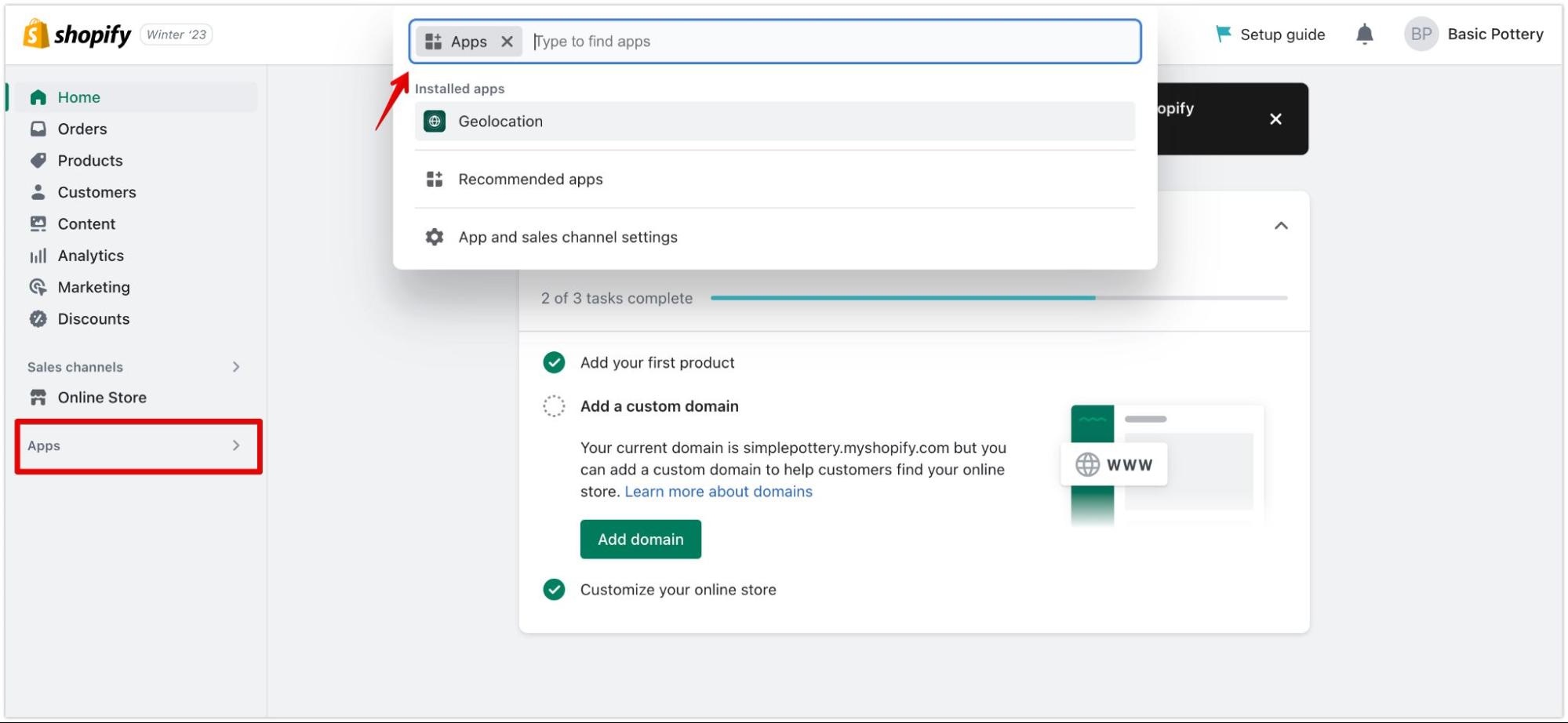Click the tasks complete progress bar
The width and height of the screenshot is (1568, 723).
tap(998, 298)
